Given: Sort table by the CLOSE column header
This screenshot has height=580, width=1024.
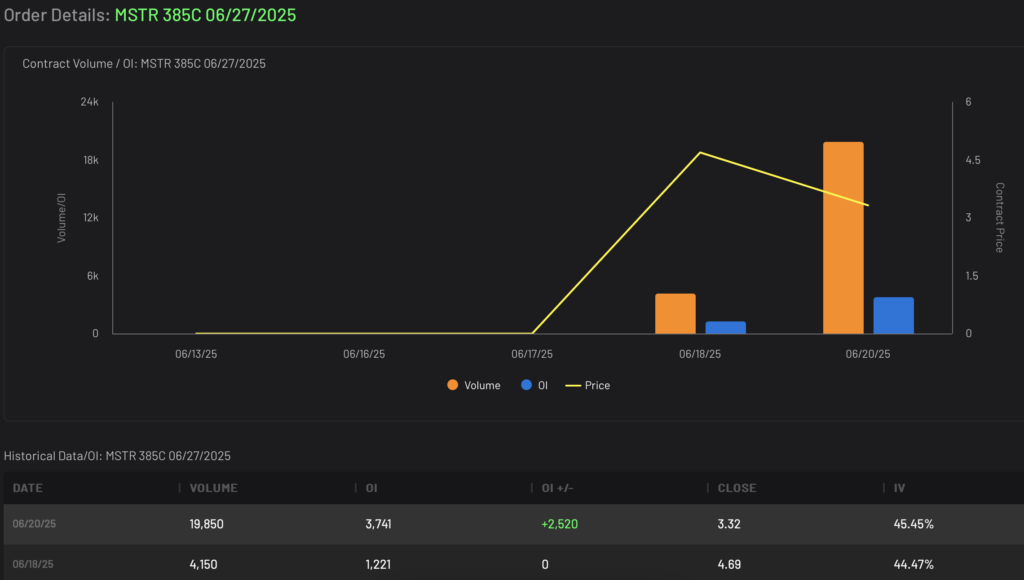Looking at the screenshot, I should point(737,488).
